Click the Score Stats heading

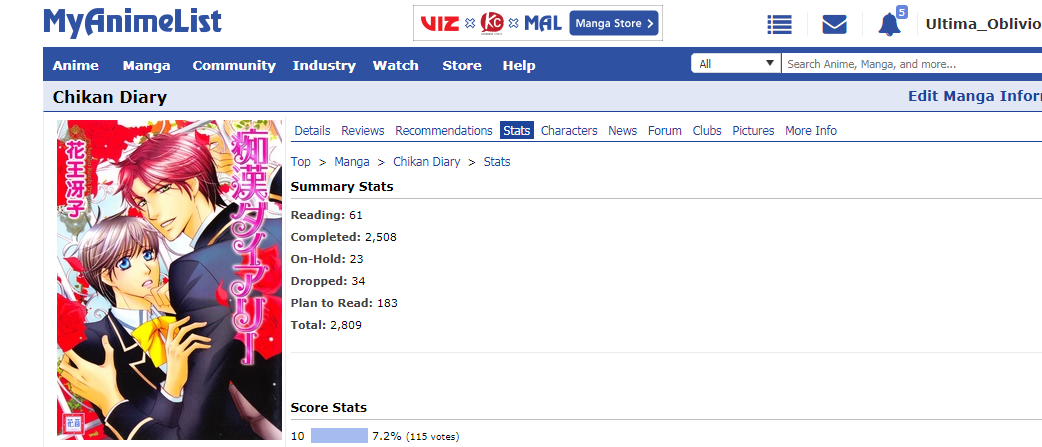tap(329, 407)
